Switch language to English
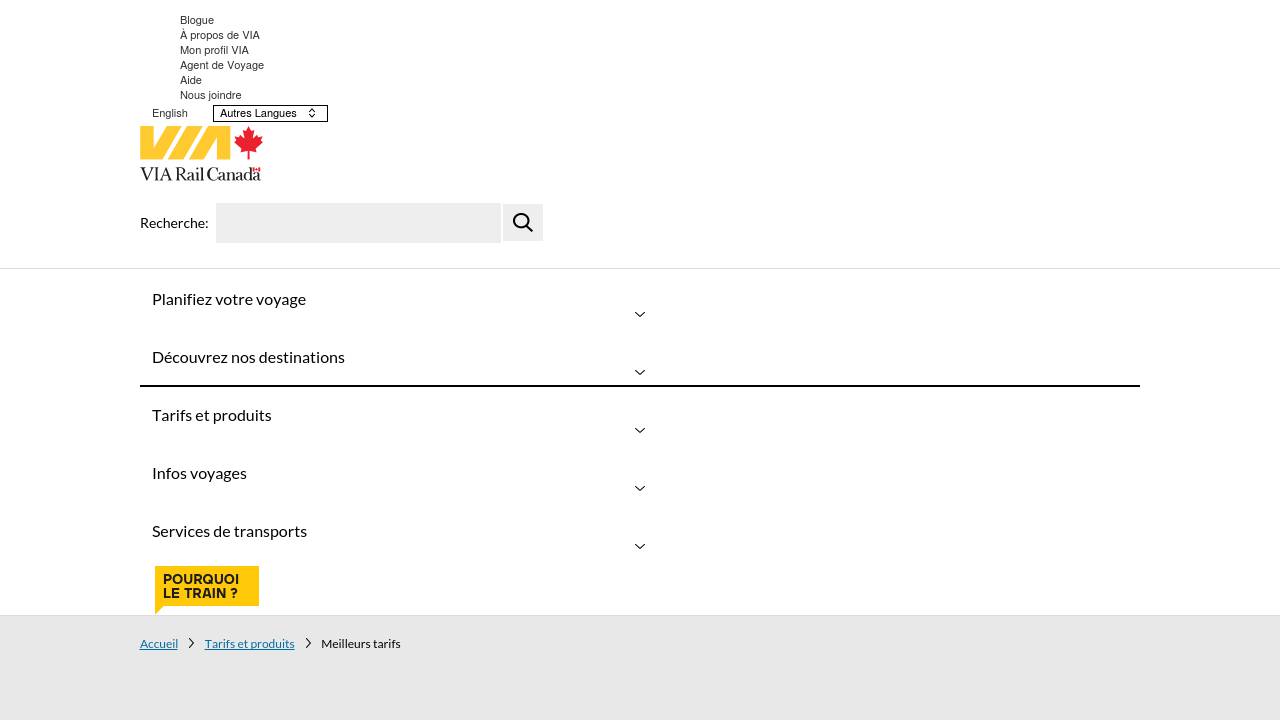 click(170, 113)
